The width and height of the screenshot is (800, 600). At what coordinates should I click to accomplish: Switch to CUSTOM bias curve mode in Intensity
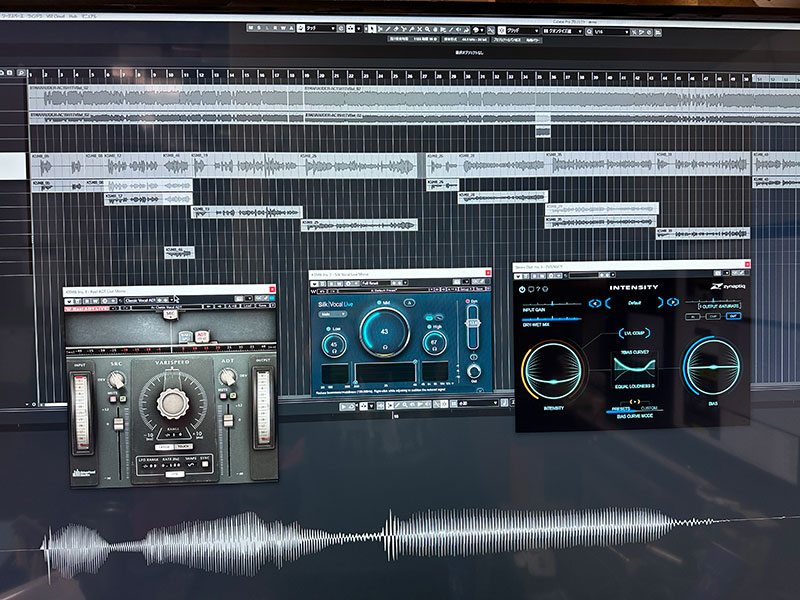[x=649, y=409]
